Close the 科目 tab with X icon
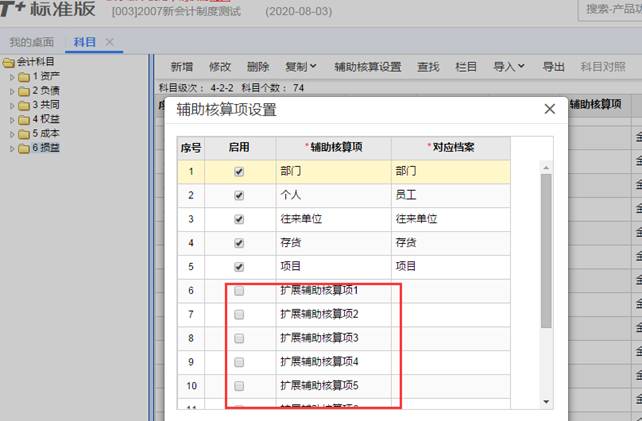The image size is (642, 421). 110,42
